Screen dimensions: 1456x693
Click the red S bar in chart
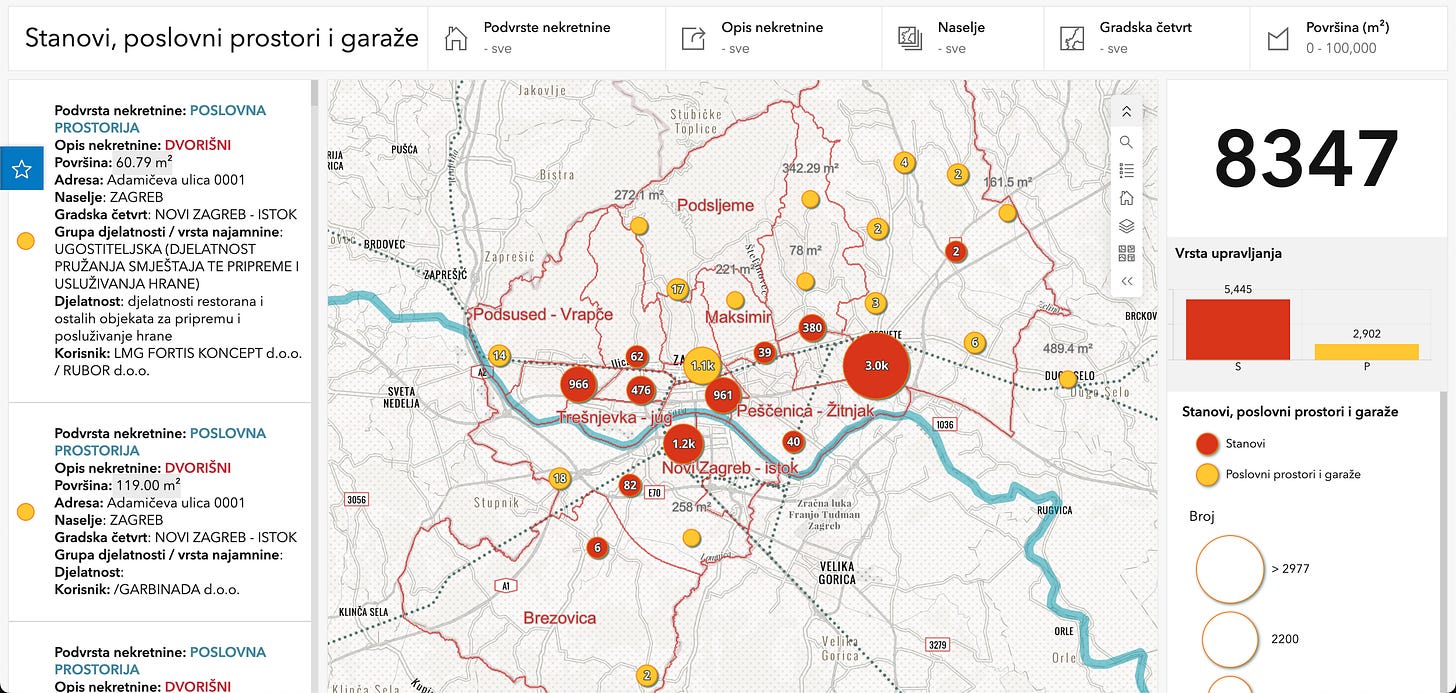point(1237,329)
